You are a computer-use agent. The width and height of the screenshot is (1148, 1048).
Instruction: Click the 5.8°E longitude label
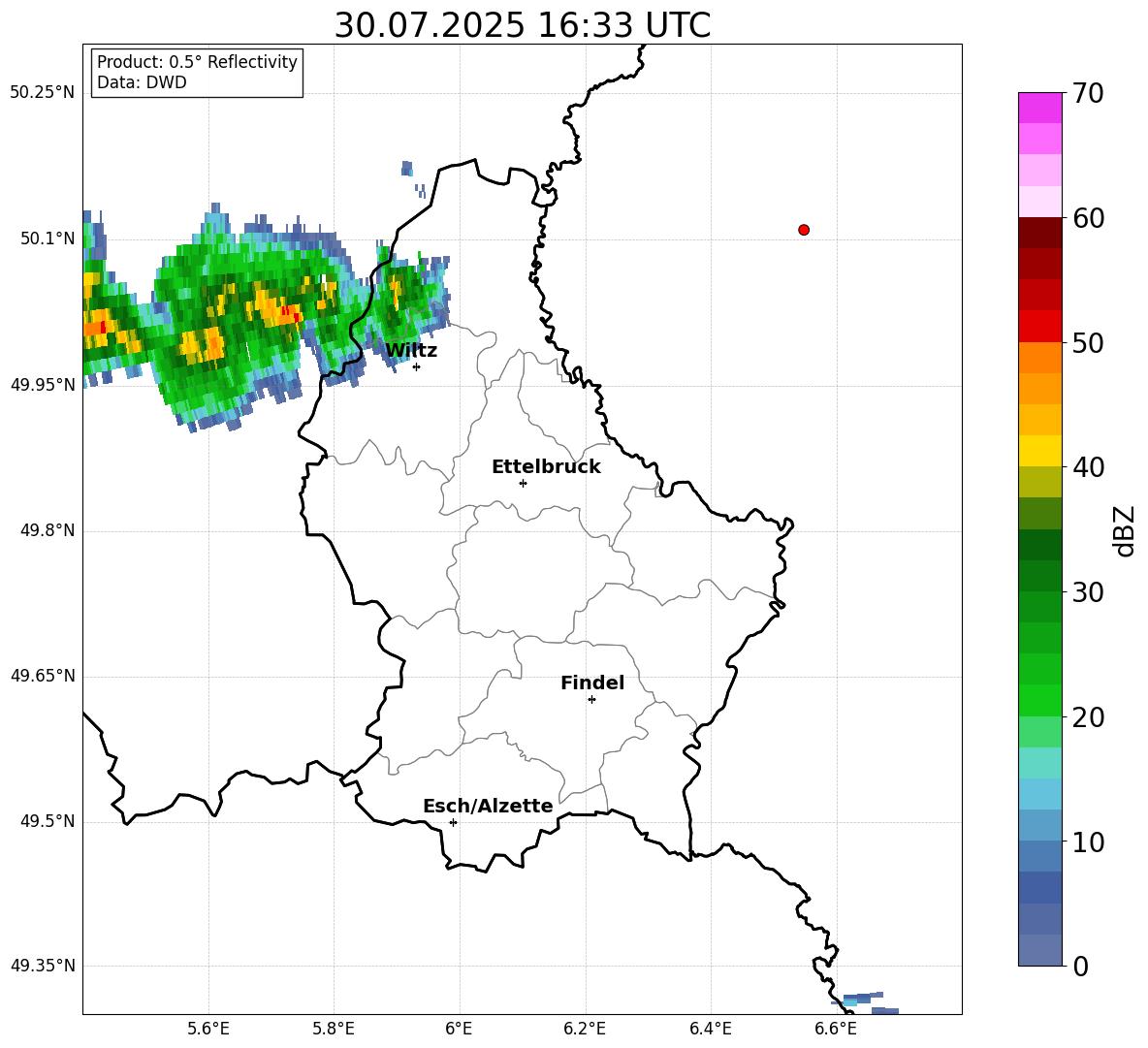coord(334,1029)
